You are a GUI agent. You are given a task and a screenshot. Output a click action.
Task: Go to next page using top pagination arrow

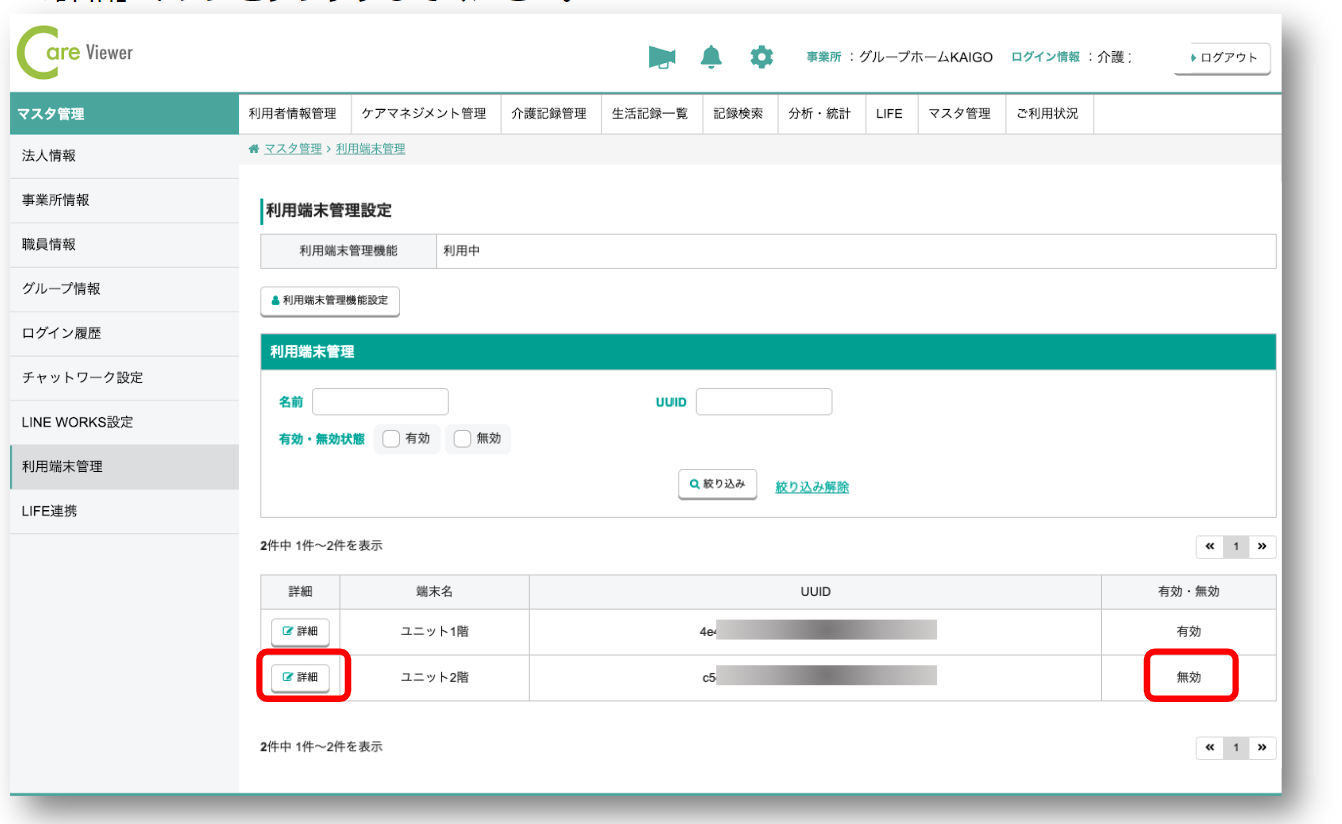tap(1262, 547)
